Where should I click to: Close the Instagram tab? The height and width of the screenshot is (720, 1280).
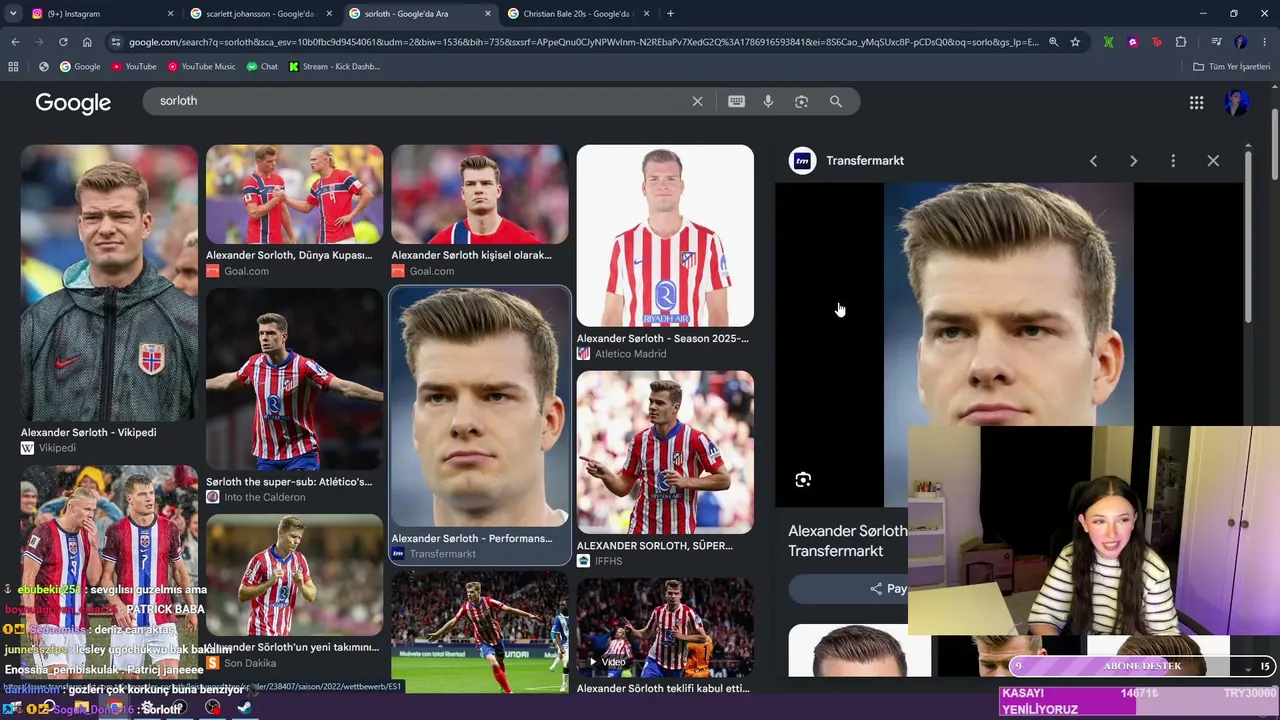coord(170,14)
